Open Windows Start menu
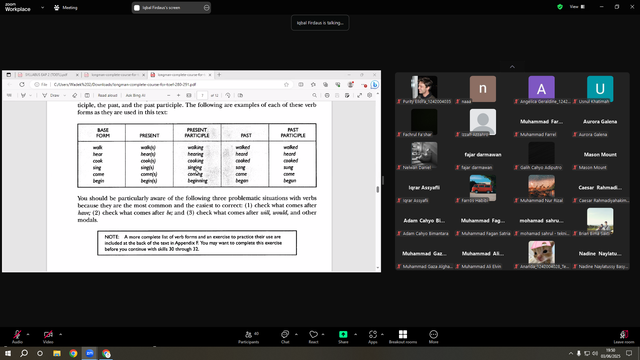 coord(8,353)
